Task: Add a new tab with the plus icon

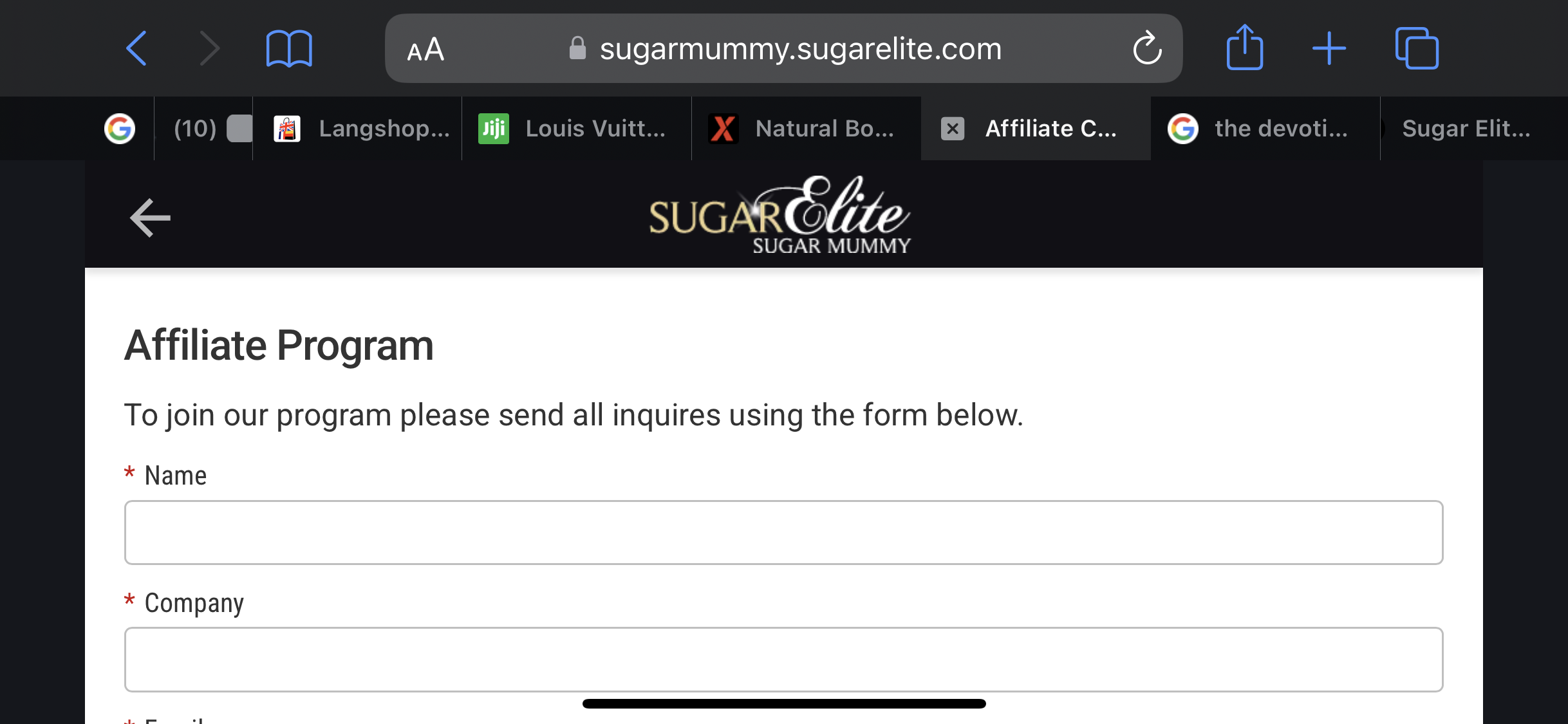Action: point(1329,48)
